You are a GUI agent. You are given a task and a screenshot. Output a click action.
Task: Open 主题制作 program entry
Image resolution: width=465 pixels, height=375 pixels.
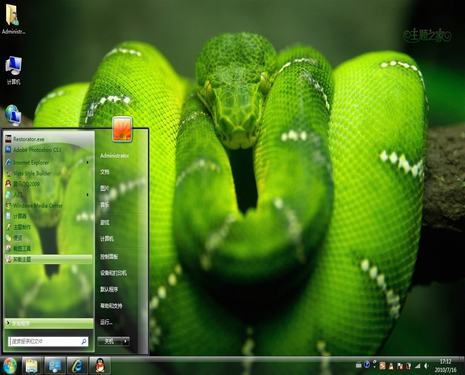coord(49,227)
